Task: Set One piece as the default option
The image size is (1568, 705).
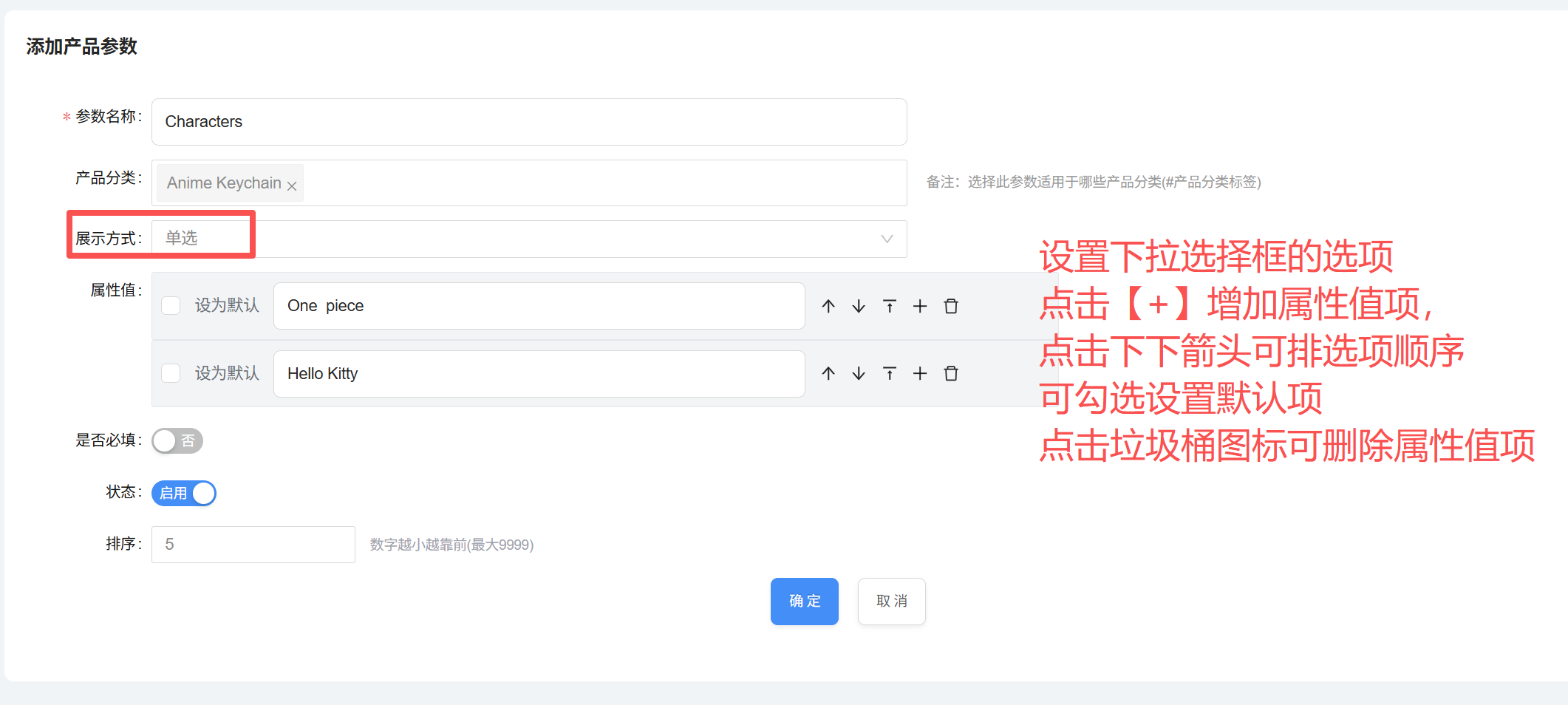Action: pyautogui.click(x=171, y=305)
